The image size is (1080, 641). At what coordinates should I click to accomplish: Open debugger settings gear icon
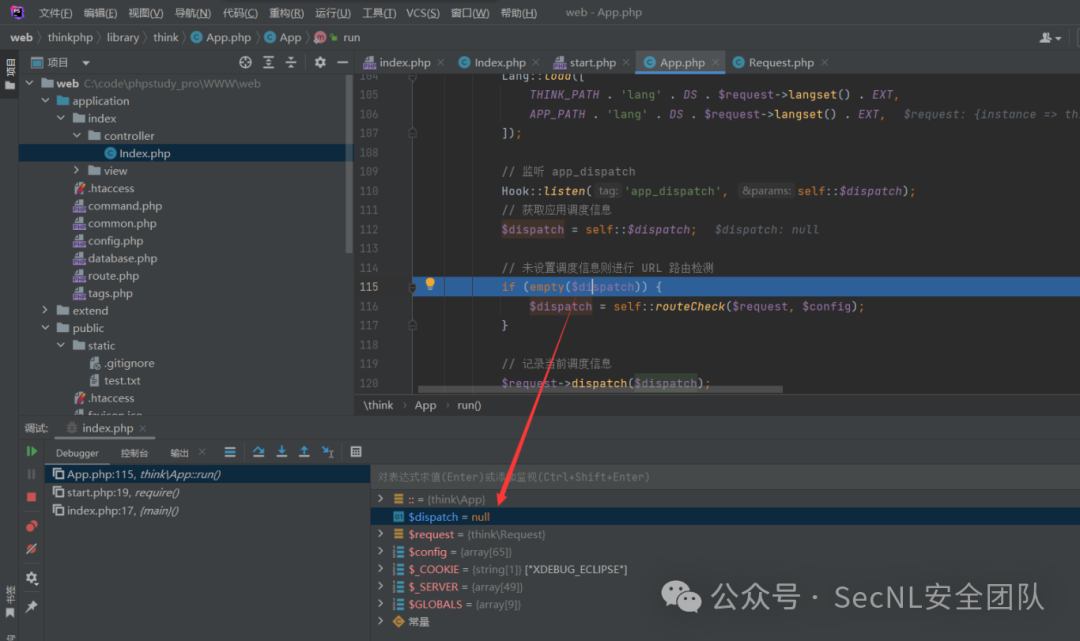(32, 578)
